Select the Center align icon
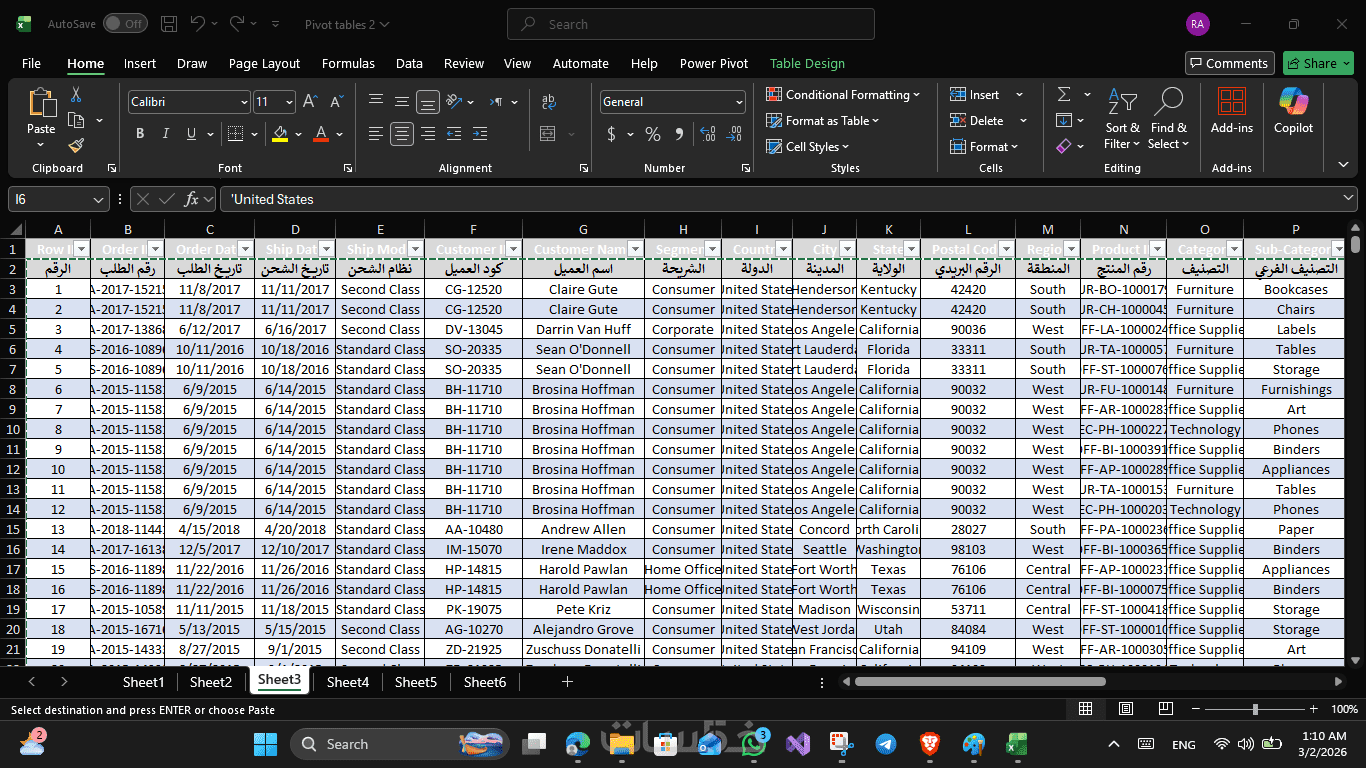The height and width of the screenshot is (768, 1366). point(402,134)
